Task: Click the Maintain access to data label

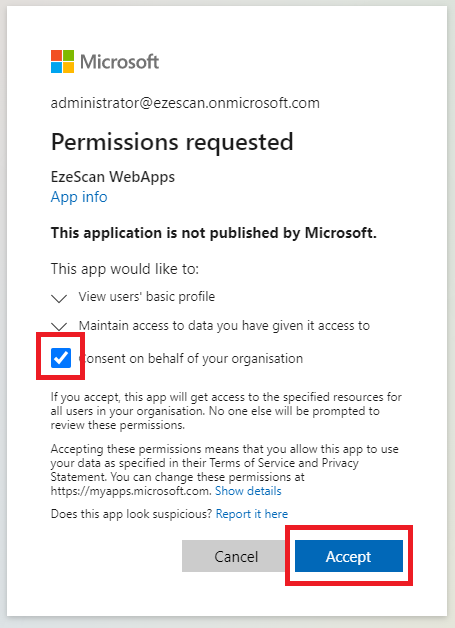Action: point(224,326)
